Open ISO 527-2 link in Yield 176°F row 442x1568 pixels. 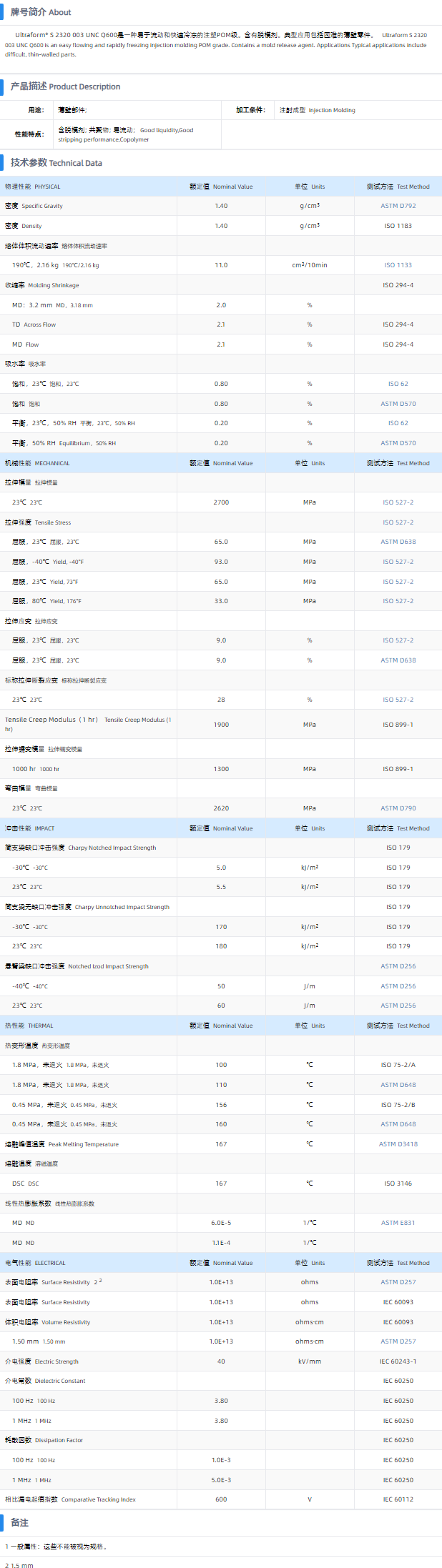[x=398, y=601]
